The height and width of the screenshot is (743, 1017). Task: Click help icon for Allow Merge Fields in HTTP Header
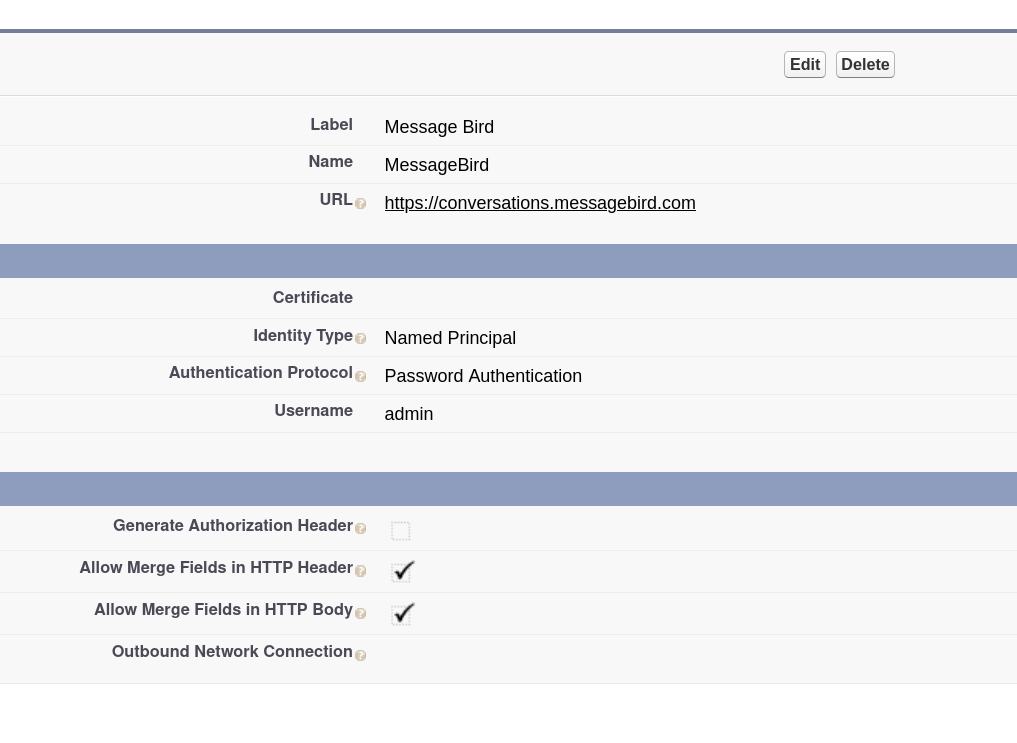[x=361, y=571]
